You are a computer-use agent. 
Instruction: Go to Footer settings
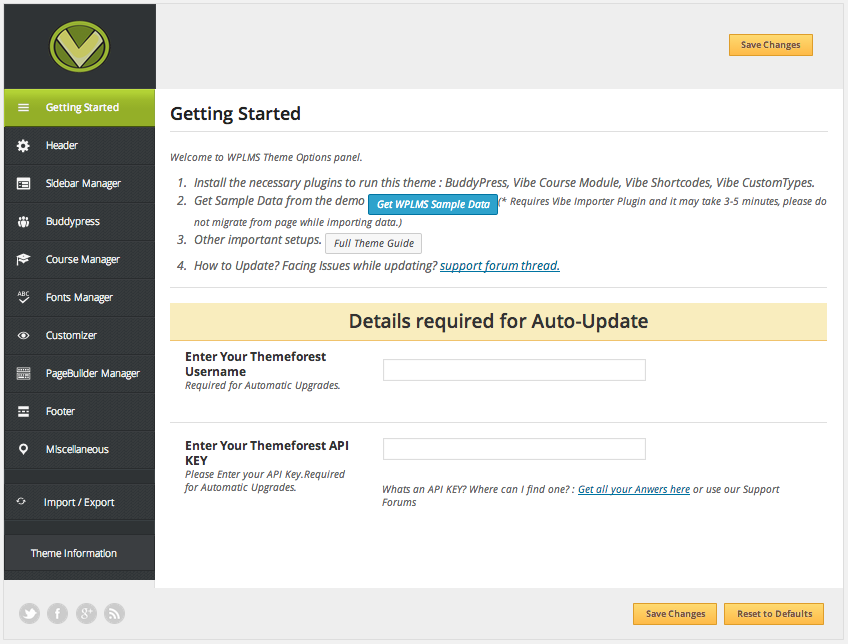pos(80,411)
